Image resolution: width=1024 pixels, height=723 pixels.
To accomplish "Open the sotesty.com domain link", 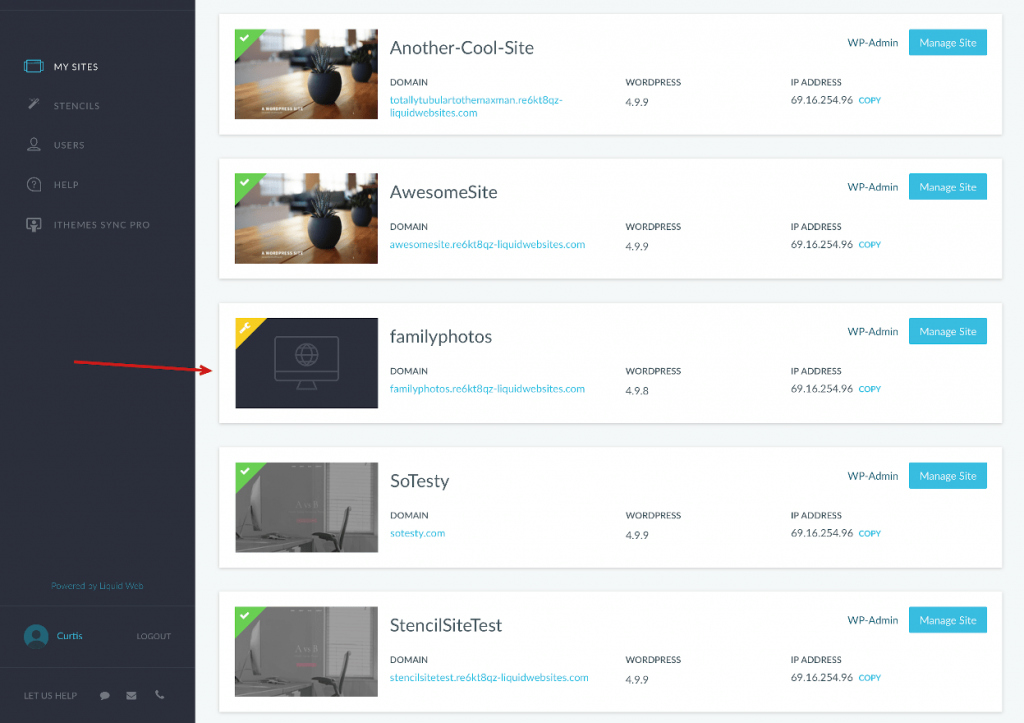I will pyautogui.click(x=417, y=533).
